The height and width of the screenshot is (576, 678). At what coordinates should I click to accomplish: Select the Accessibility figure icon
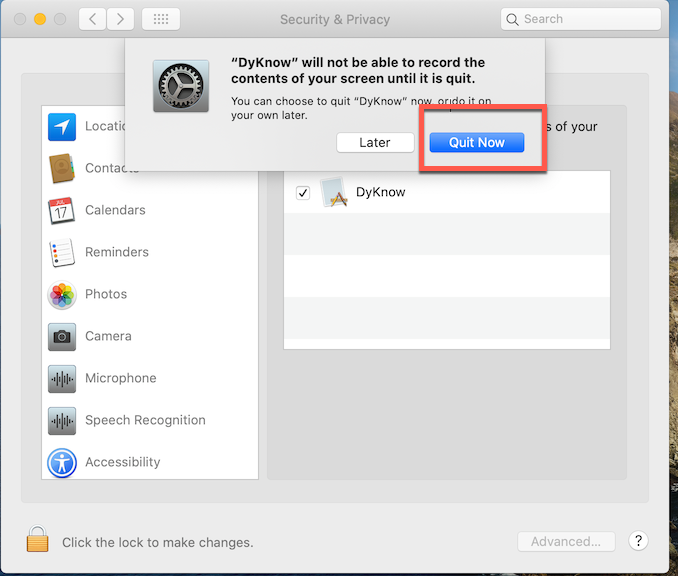click(62, 463)
